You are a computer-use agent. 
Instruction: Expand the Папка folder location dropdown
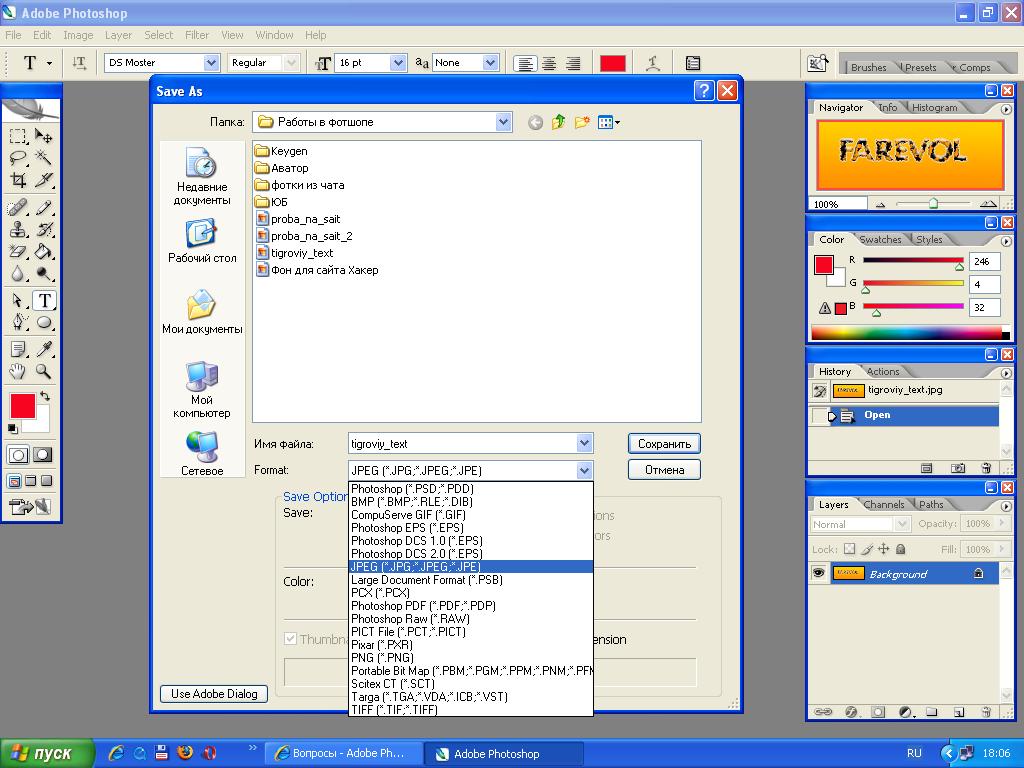tap(502, 122)
